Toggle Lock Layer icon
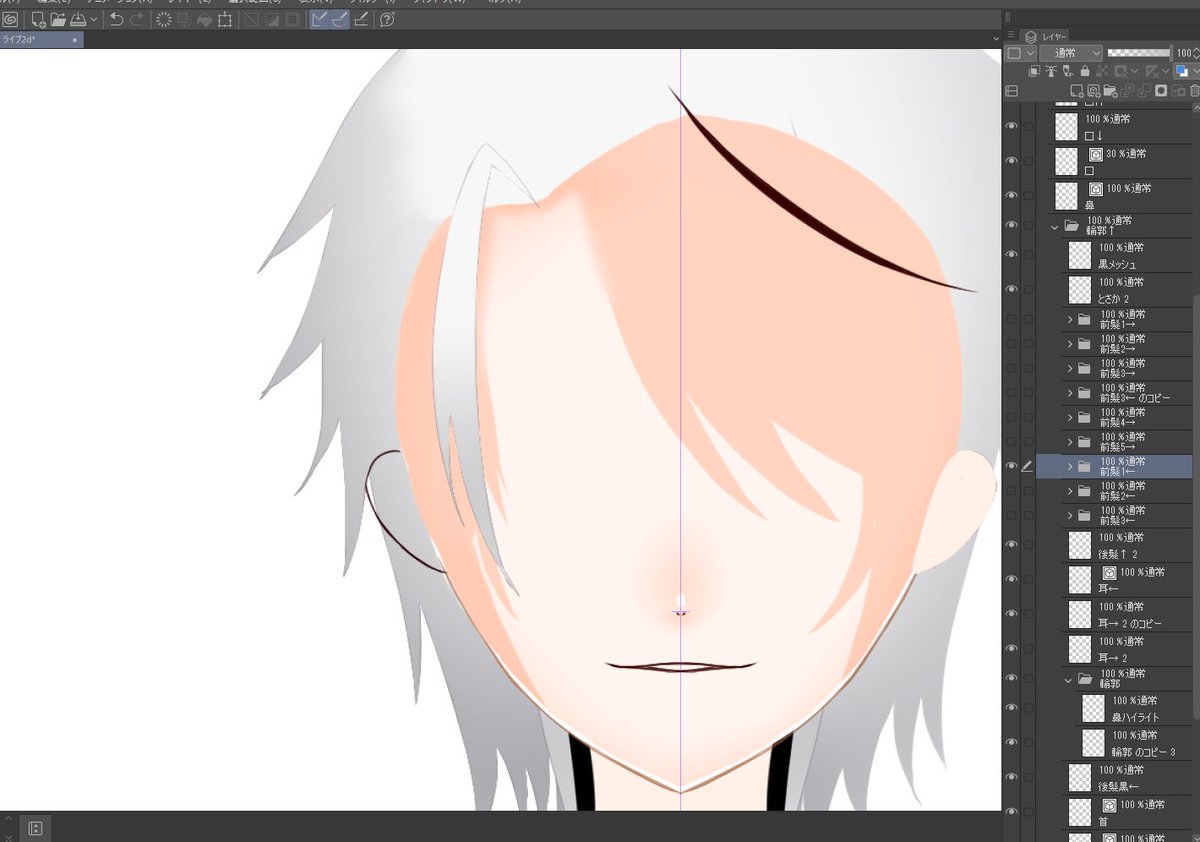 1085,71
